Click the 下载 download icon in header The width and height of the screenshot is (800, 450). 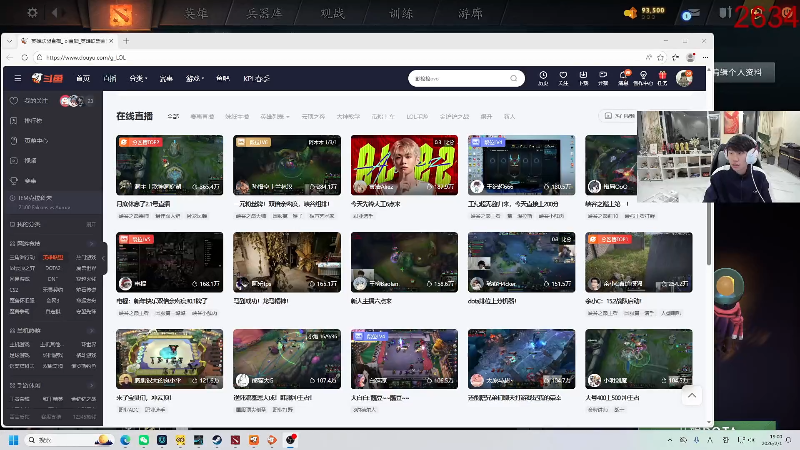(583, 78)
